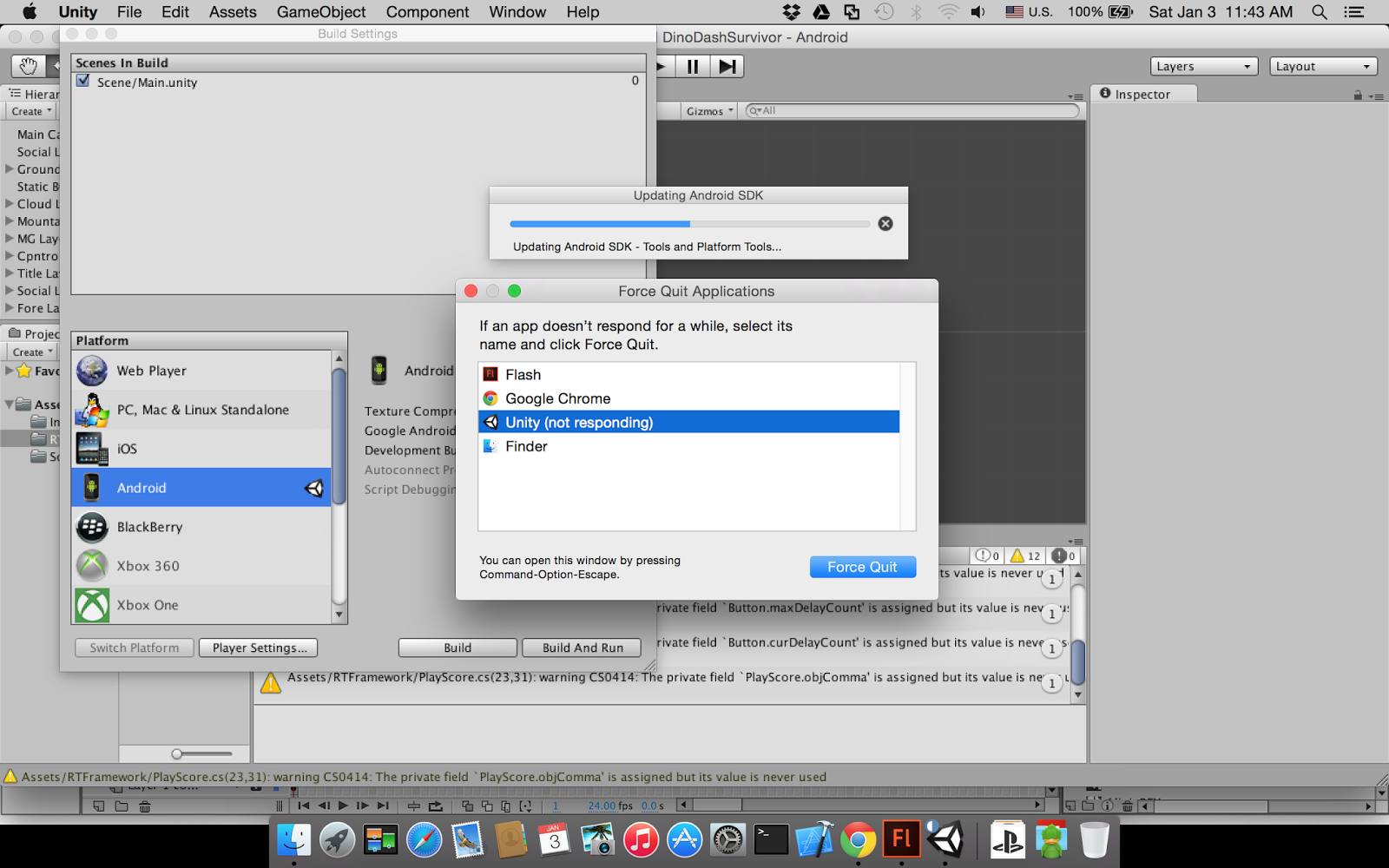Open the Unity application menu
The height and width of the screenshot is (868, 1389).
pyautogui.click(x=77, y=12)
